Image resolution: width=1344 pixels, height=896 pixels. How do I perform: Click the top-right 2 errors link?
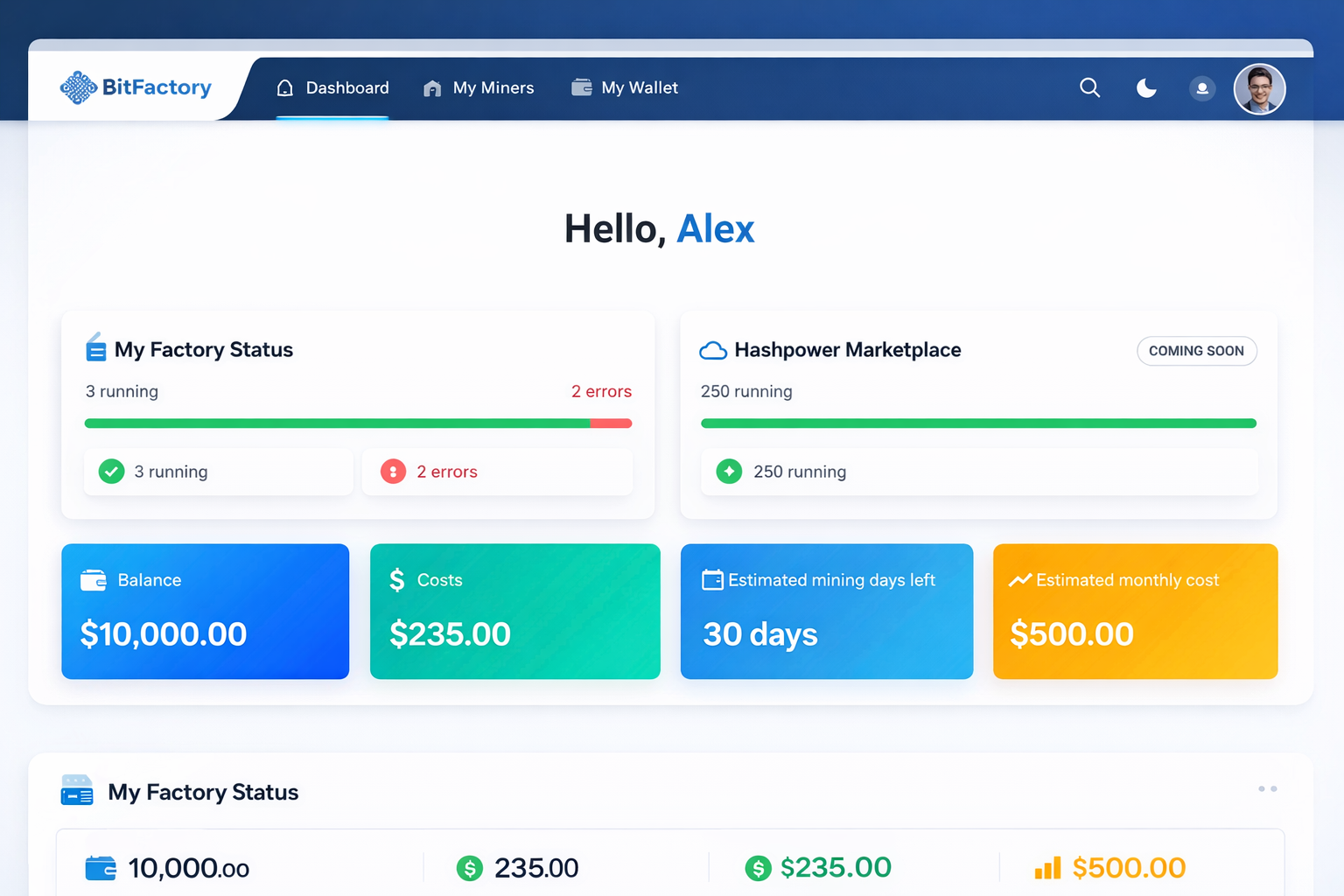coord(601,391)
